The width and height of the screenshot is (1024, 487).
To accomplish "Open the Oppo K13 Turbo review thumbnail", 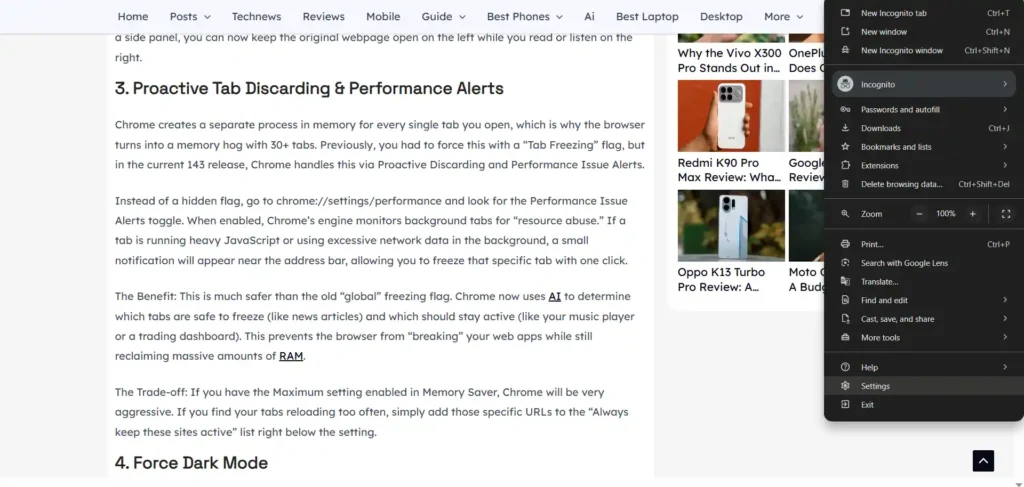I will pyautogui.click(x=731, y=225).
